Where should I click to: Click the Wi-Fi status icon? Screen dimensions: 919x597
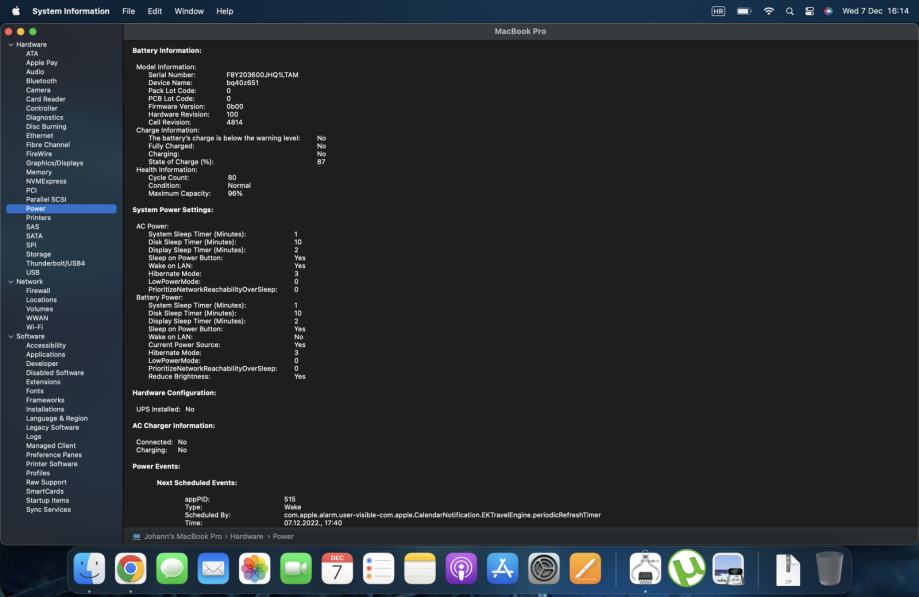(x=769, y=11)
